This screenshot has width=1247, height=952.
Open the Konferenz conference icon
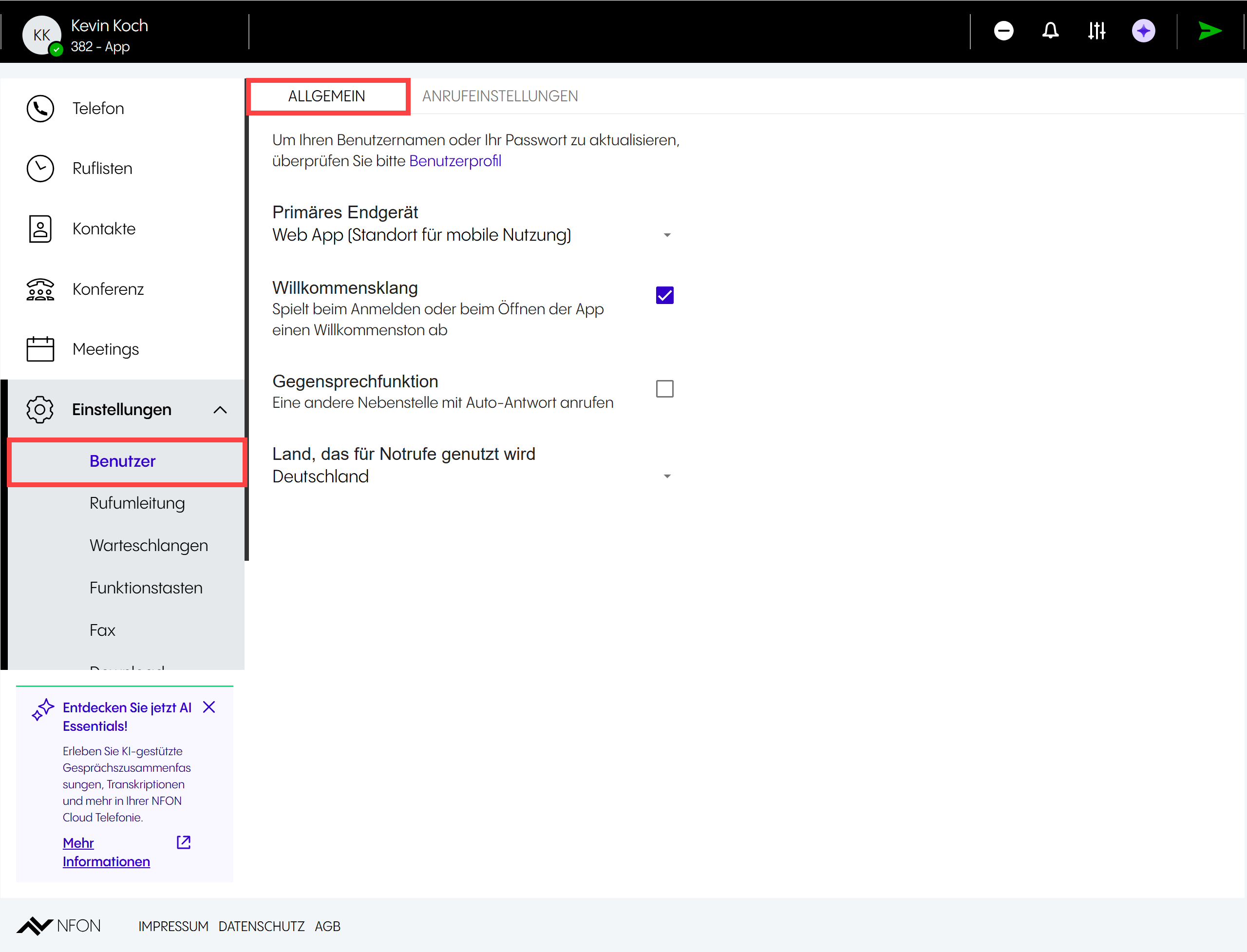coord(40,289)
